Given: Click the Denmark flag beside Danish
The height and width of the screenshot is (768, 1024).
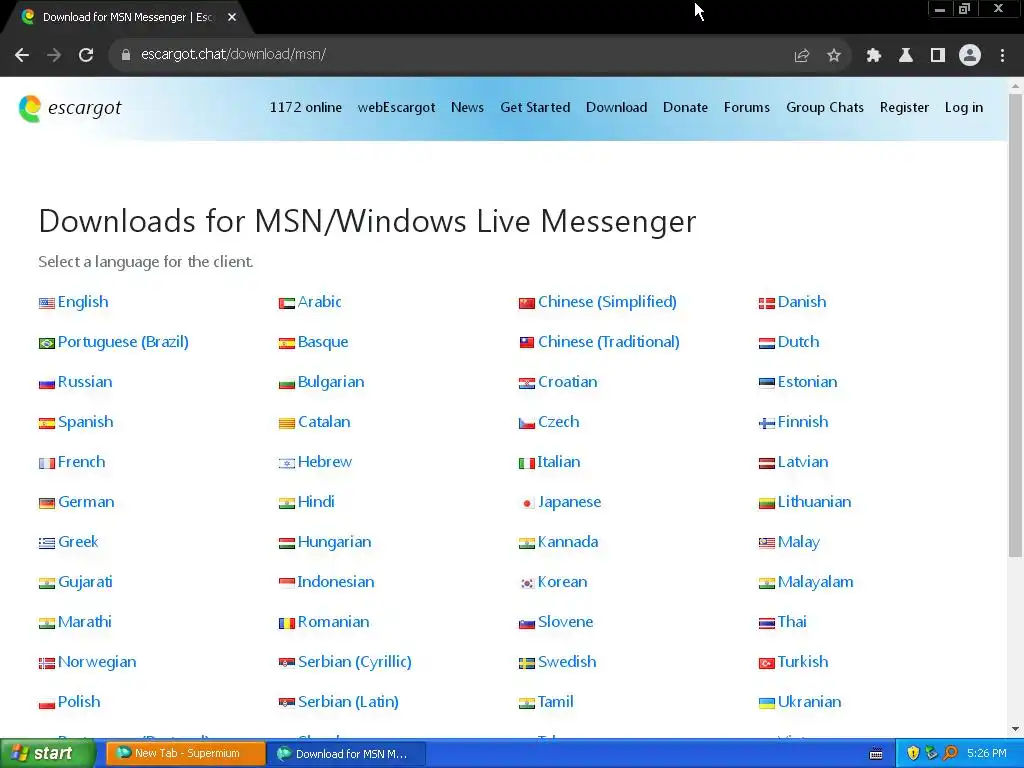Looking at the screenshot, I should tap(767, 304).
